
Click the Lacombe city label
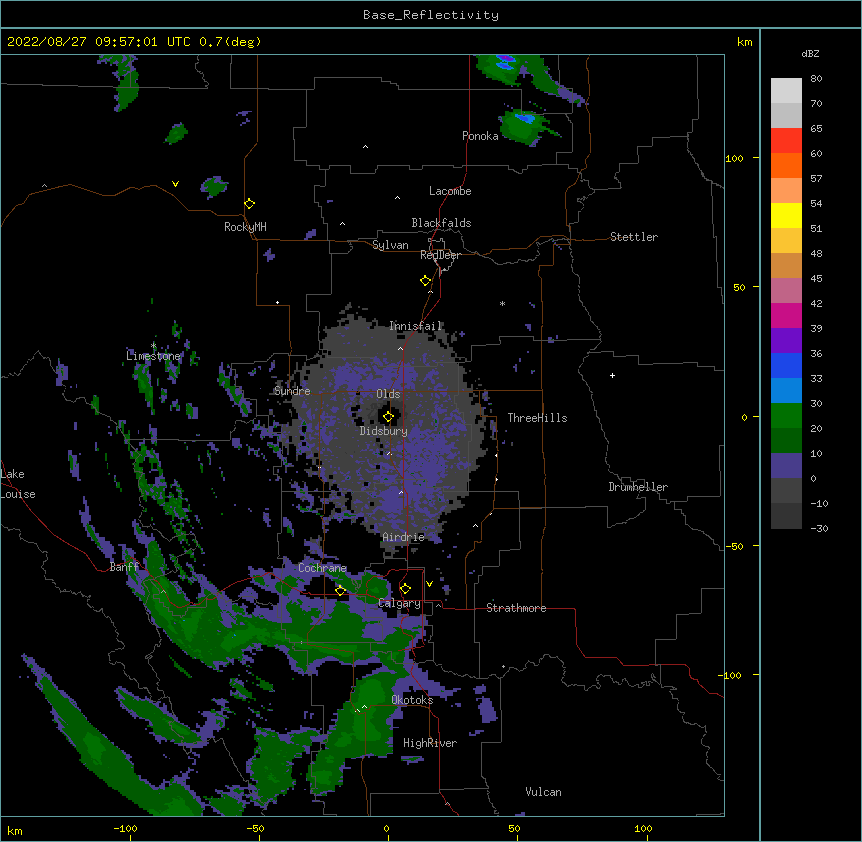click(450, 191)
